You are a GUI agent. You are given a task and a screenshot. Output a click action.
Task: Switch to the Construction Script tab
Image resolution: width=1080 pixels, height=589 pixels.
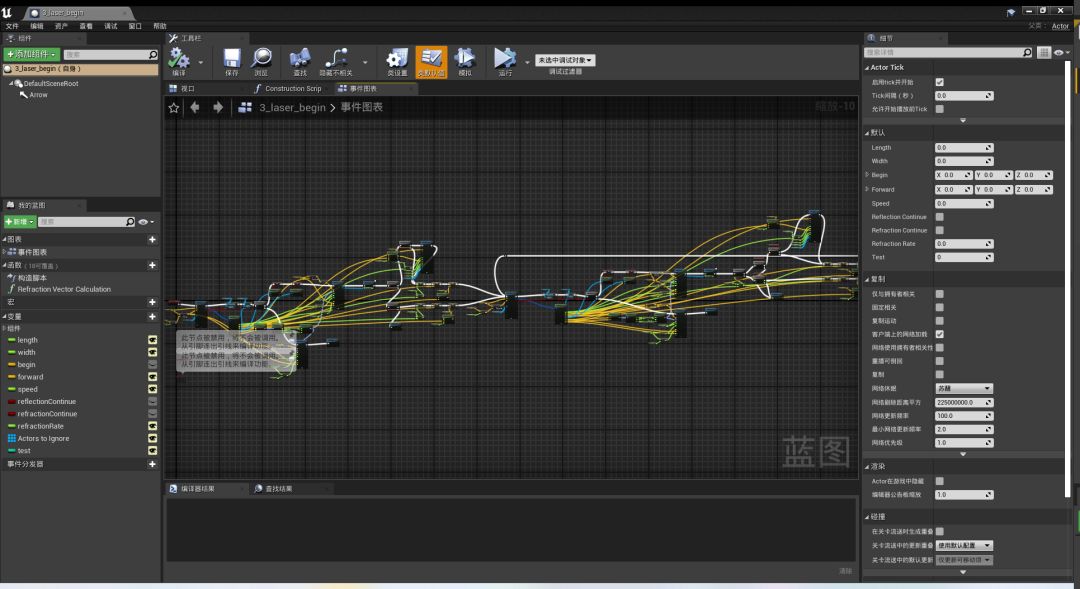[x=292, y=89]
